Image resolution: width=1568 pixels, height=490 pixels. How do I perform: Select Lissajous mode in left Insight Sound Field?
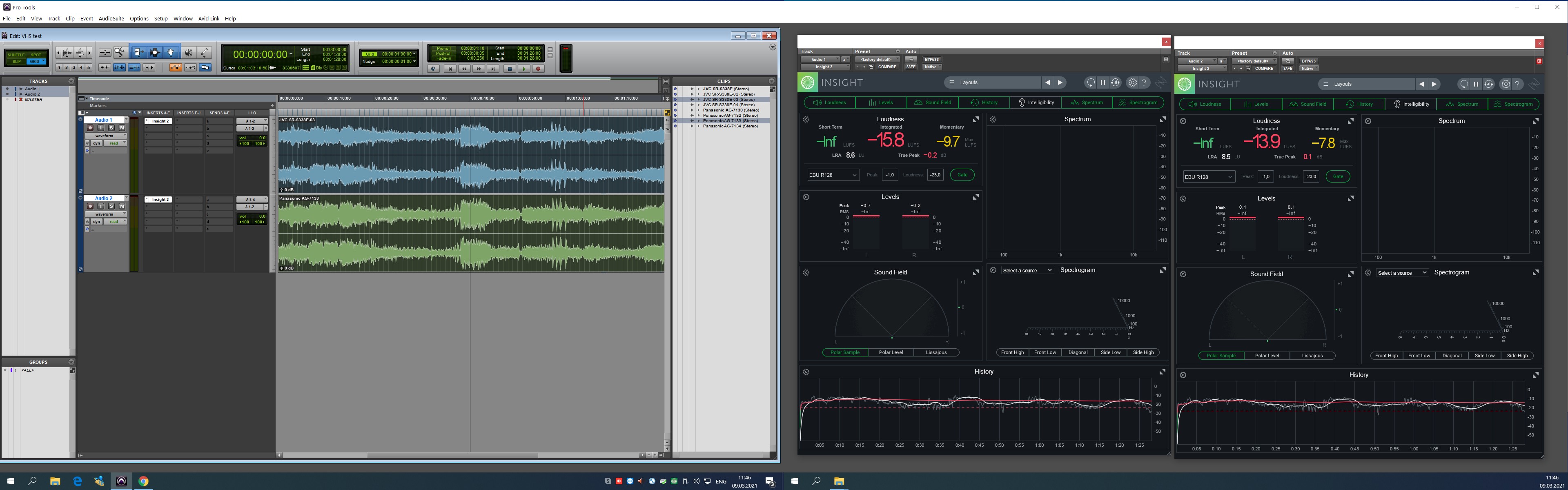pos(936,352)
